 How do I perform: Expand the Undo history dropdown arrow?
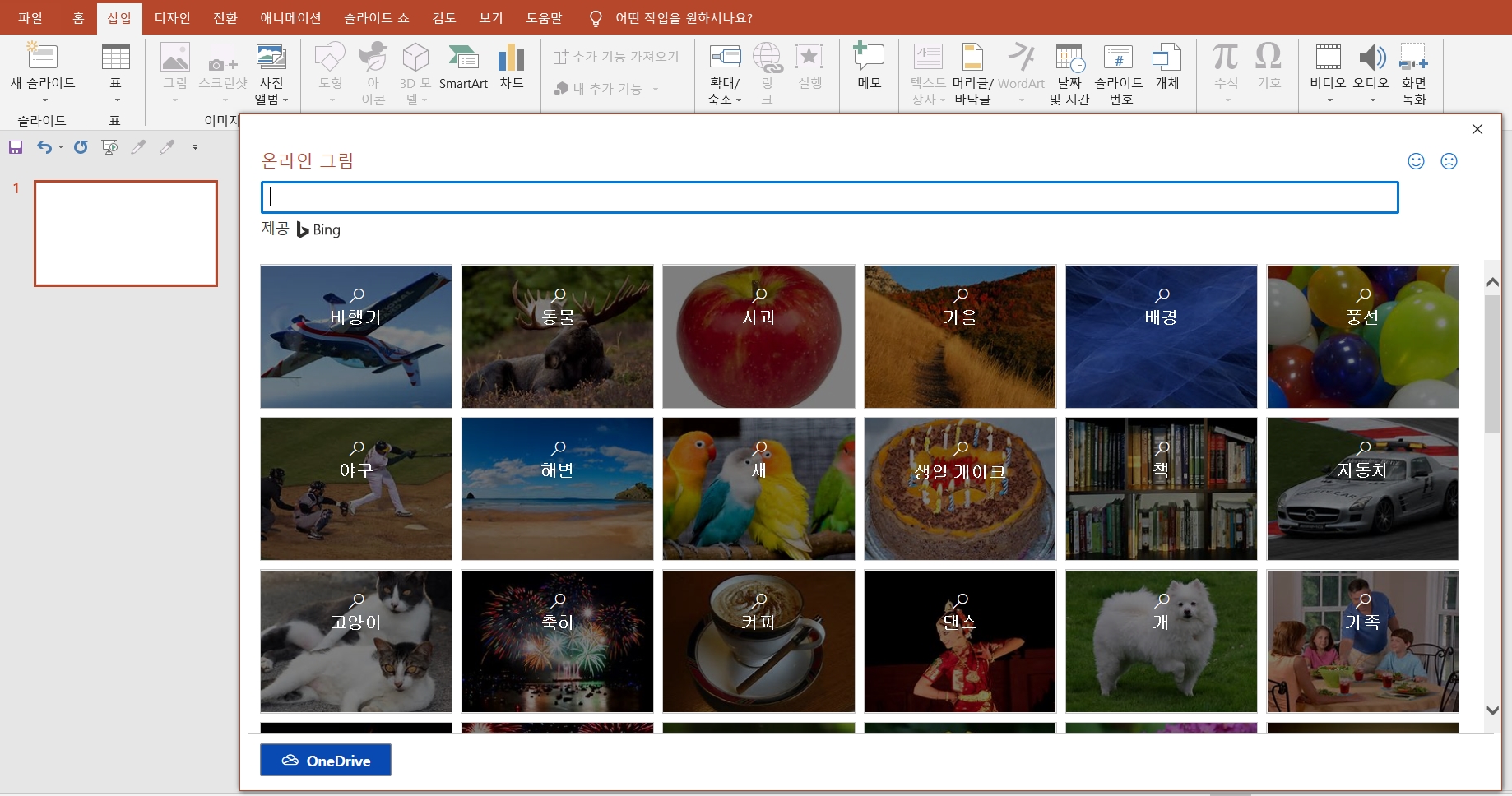[61, 147]
